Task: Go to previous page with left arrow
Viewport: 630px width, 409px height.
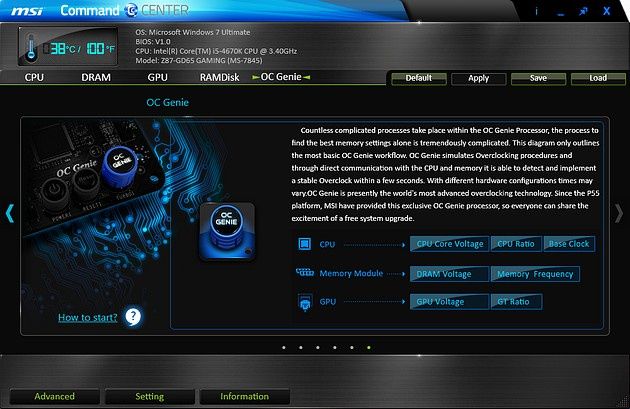Action: point(10,213)
